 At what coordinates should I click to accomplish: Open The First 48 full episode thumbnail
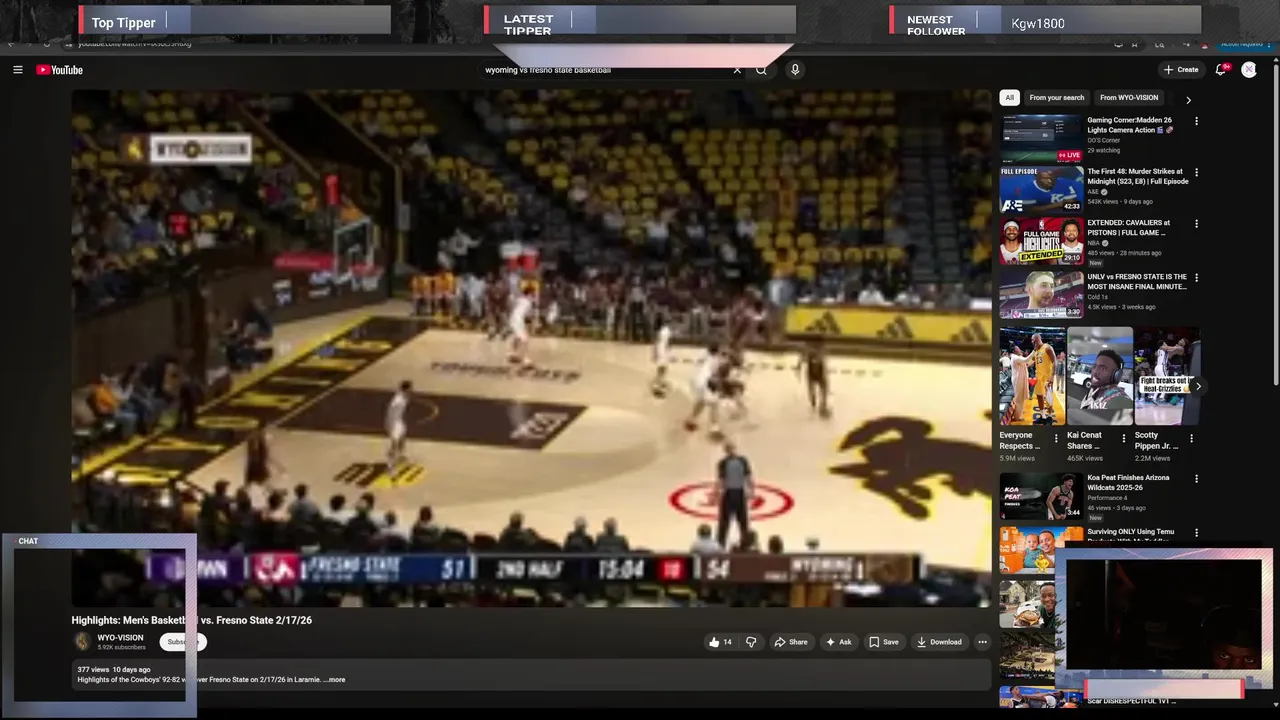tap(1042, 190)
